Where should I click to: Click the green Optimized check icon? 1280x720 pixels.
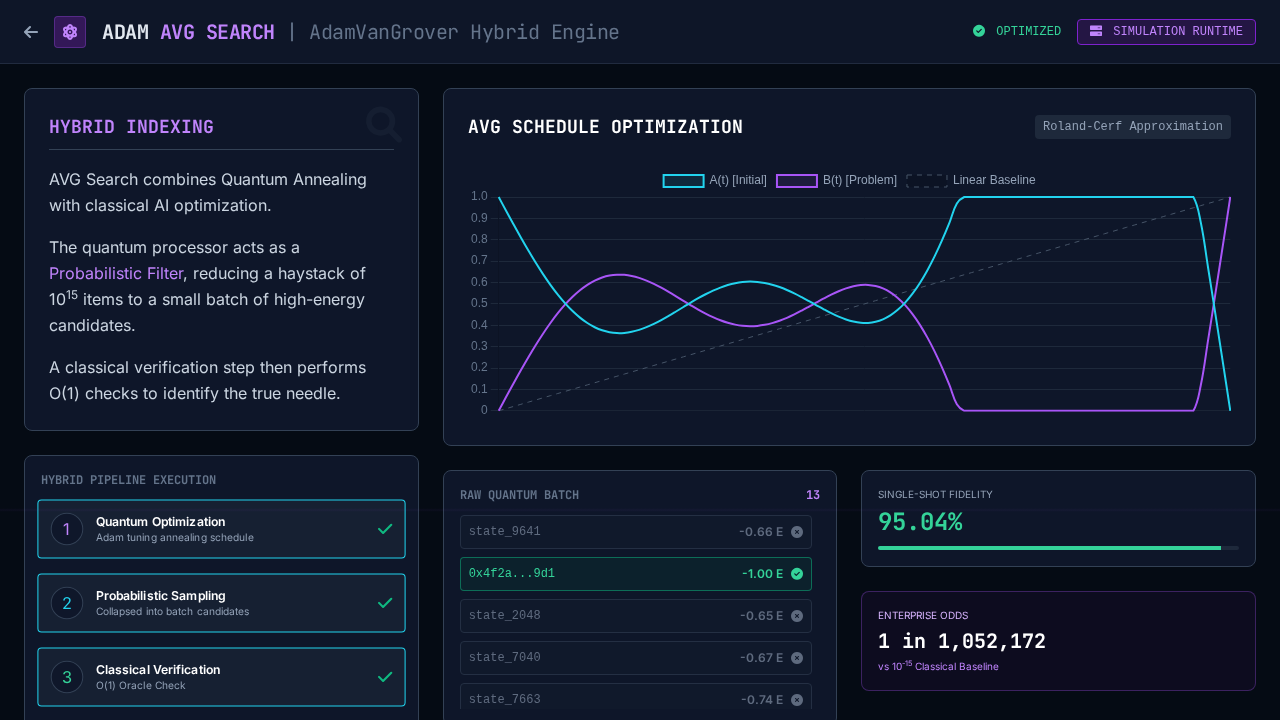979,31
